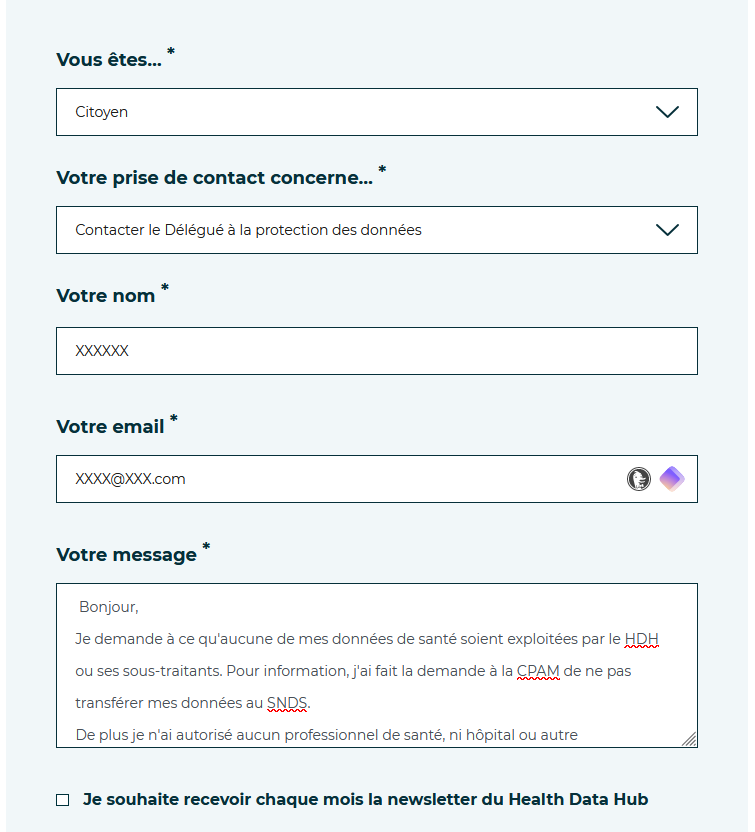Click the underlined word HDH in the message
This screenshot has height=832, width=755.
click(641, 639)
